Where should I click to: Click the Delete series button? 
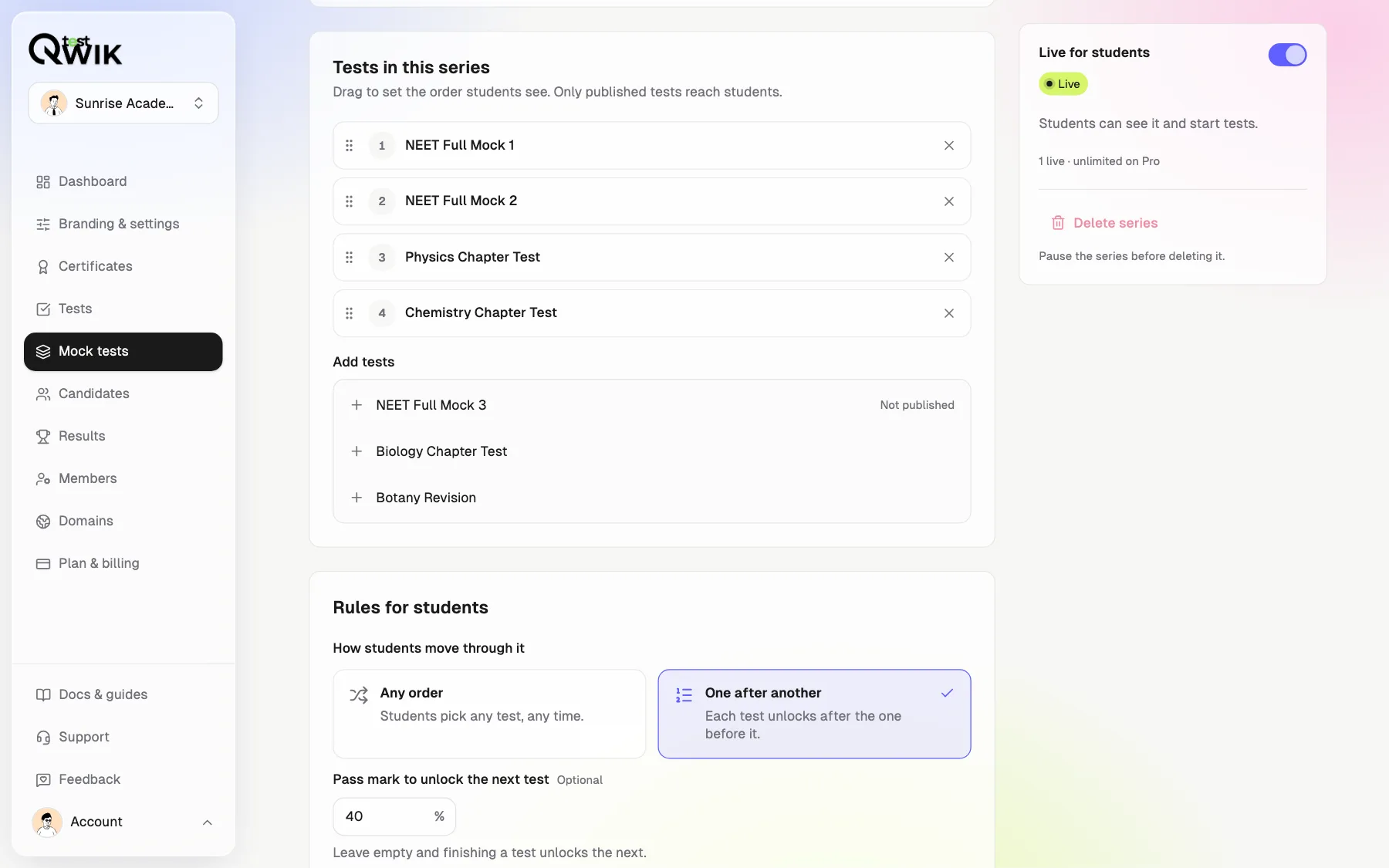(x=1104, y=223)
